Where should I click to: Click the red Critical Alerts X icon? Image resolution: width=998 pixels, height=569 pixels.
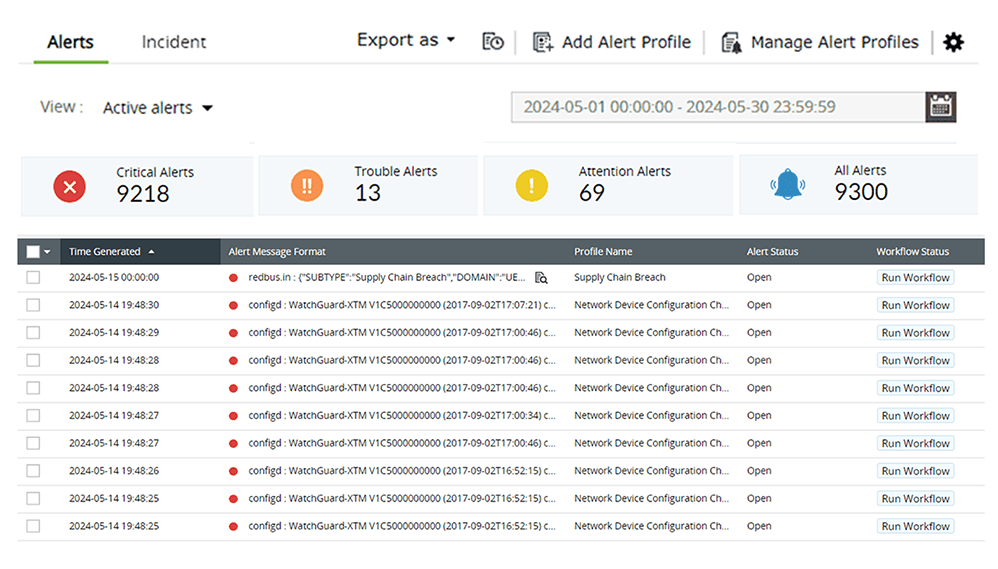coord(69,186)
